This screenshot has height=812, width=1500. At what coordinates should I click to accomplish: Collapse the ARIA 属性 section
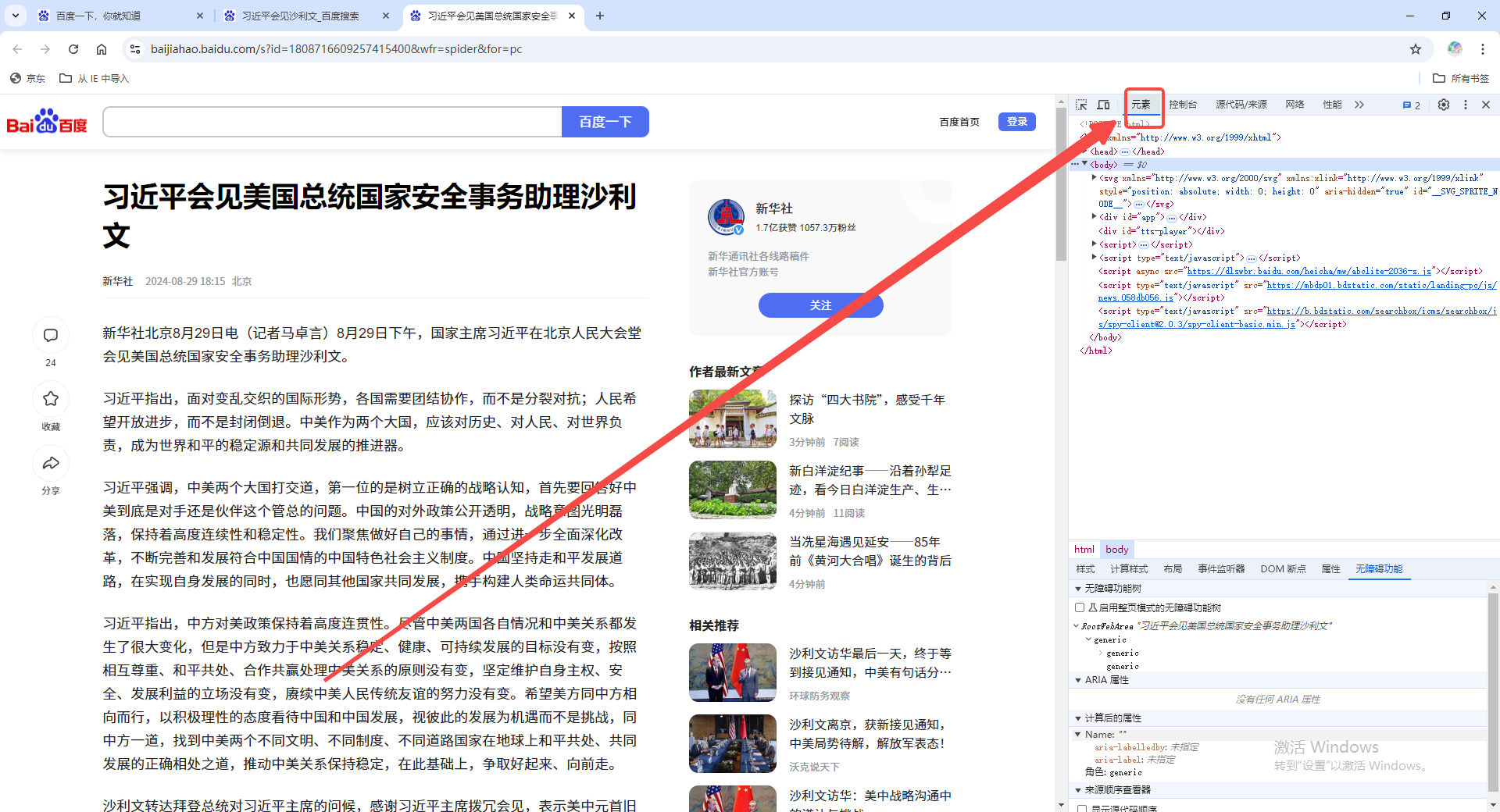pyautogui.click(x=1078, y=680)
